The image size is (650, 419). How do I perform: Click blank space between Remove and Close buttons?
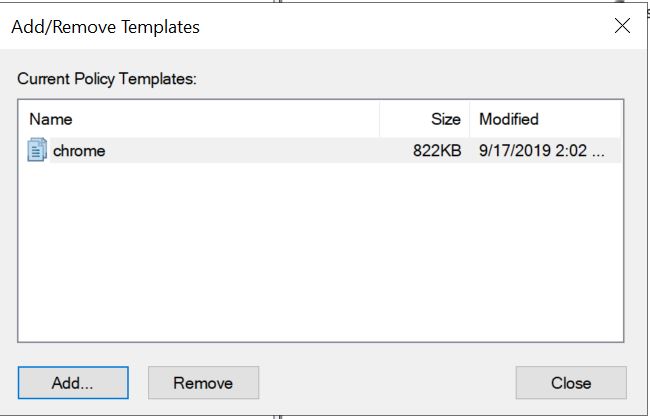point(387,383)
